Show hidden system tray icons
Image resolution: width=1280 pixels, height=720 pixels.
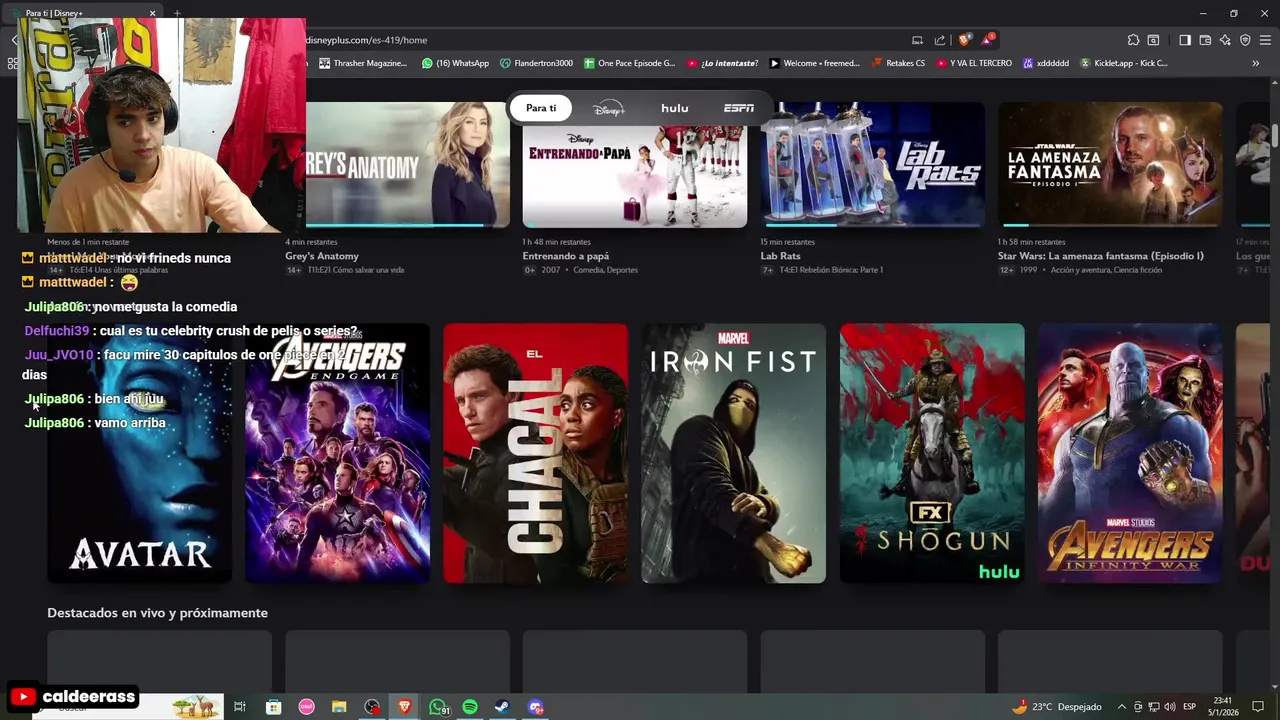(1121, 707)
